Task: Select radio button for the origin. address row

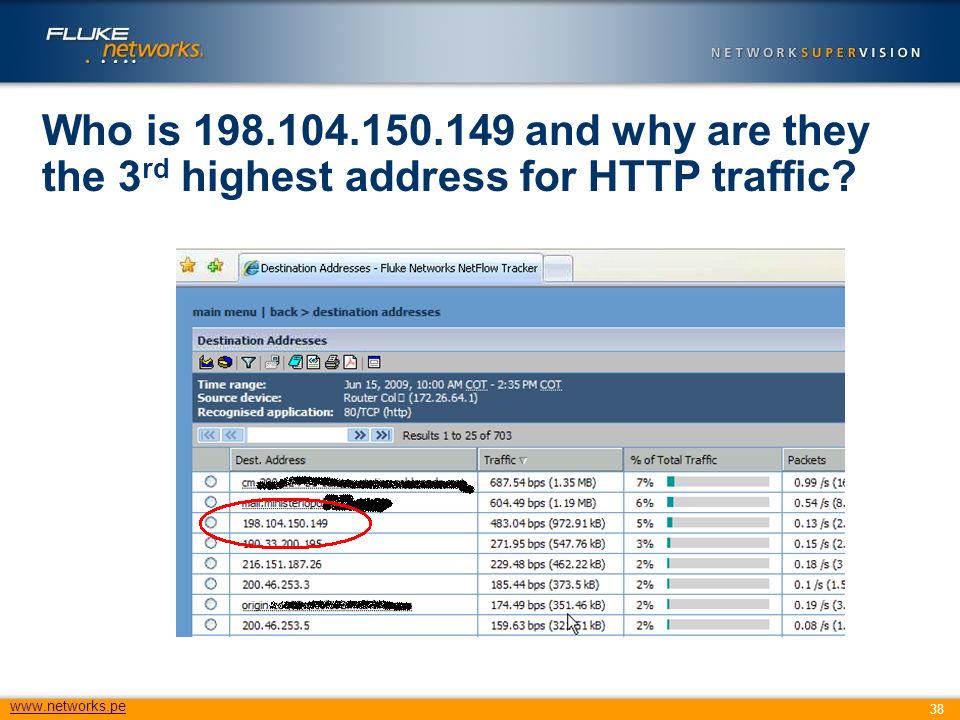Action: [x=211, y=604]
